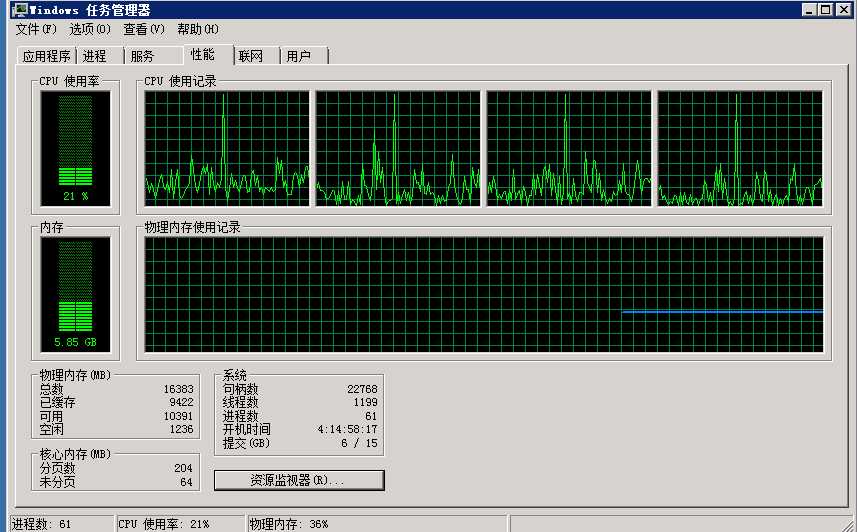Screen dimensions: 857x532
Task: Click the 内存 5.85 GB gauge
Action: 75,295
